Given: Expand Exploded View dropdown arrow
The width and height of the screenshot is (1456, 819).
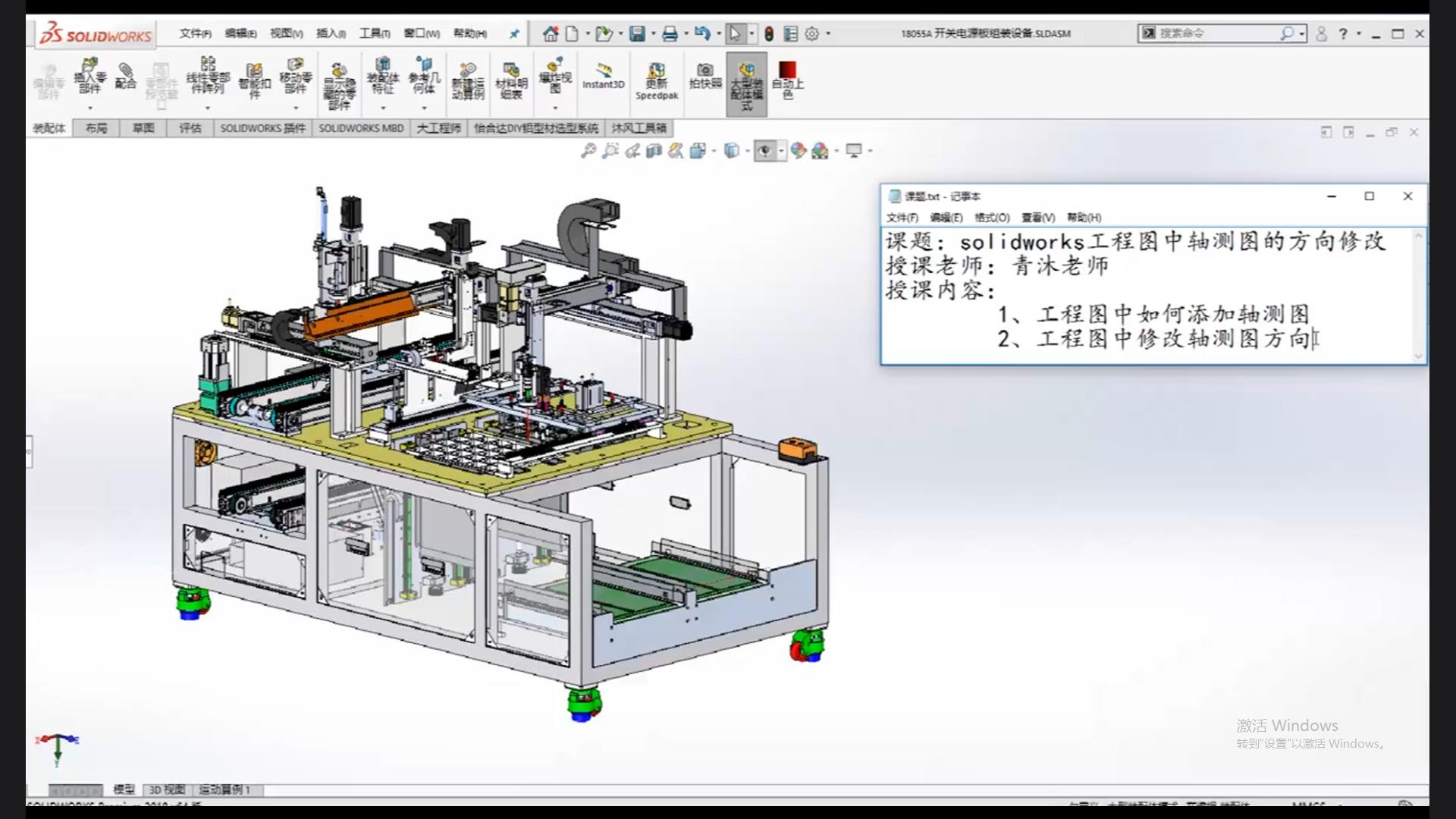Looking at the screenshot, I should pos(555,108).
